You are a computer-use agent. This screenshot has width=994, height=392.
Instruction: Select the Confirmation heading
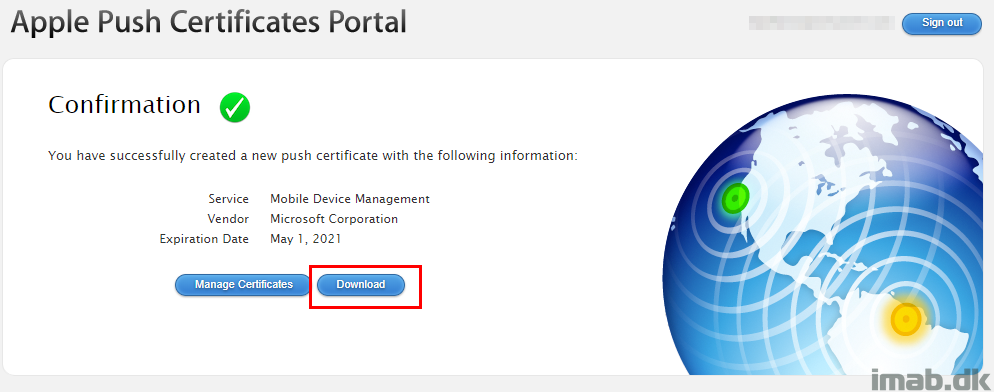click(x=124, y=105)
